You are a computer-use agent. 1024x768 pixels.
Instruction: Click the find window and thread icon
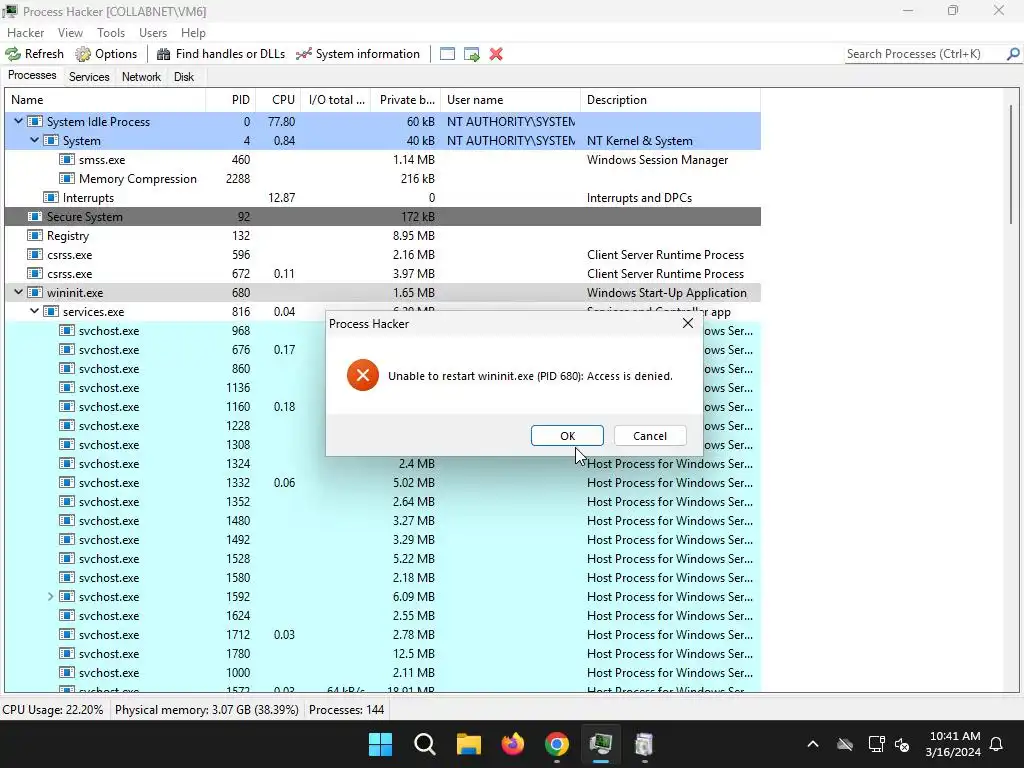472,54
